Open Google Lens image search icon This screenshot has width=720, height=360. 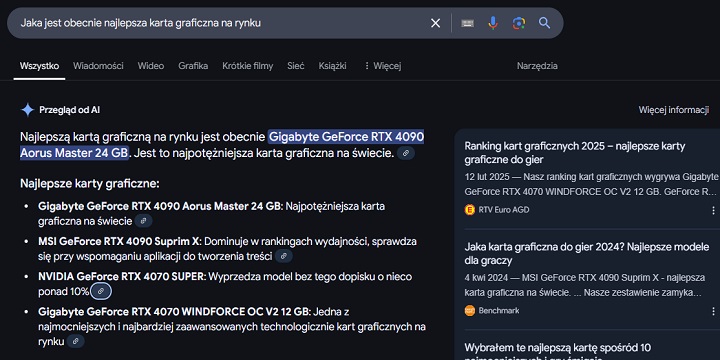519,23
